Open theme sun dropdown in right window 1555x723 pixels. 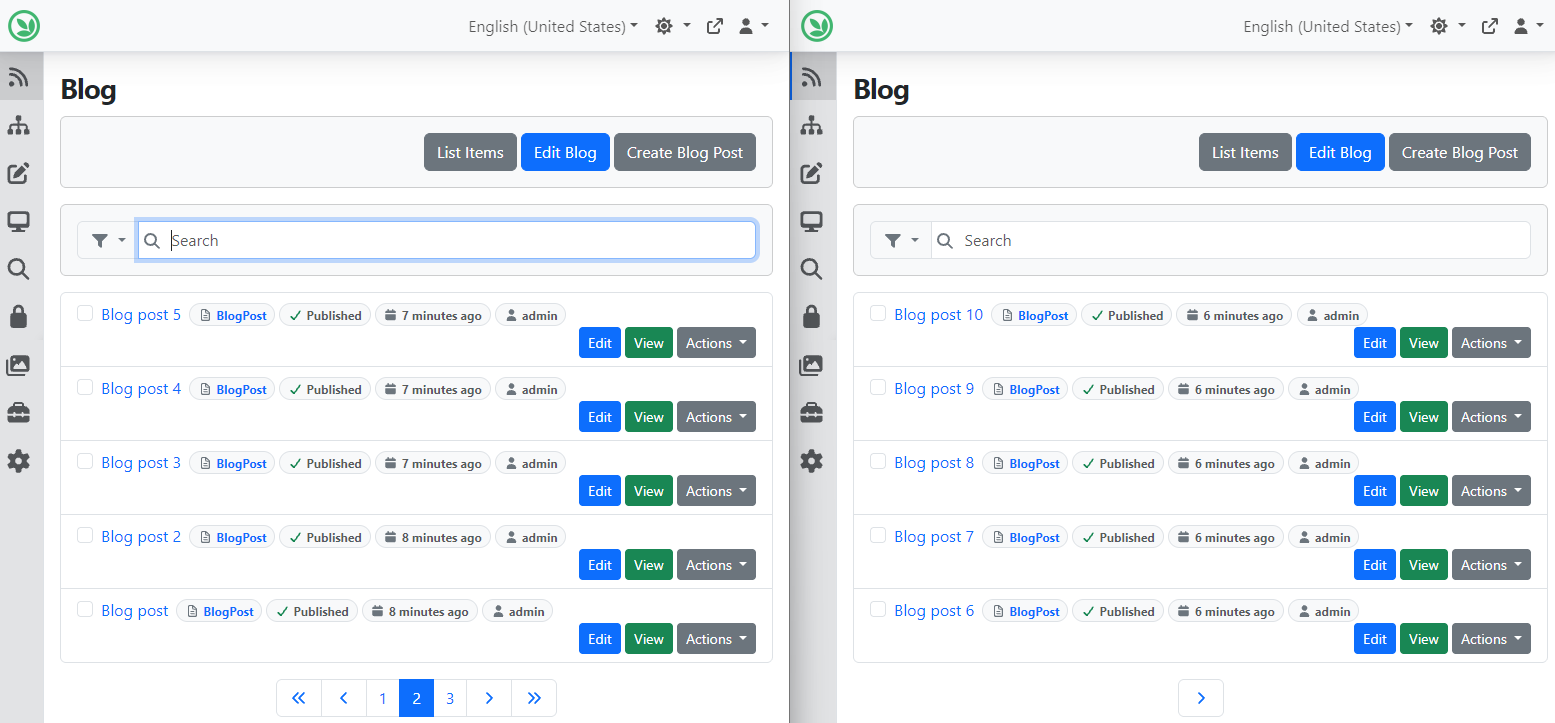[x=1447, y=26]
